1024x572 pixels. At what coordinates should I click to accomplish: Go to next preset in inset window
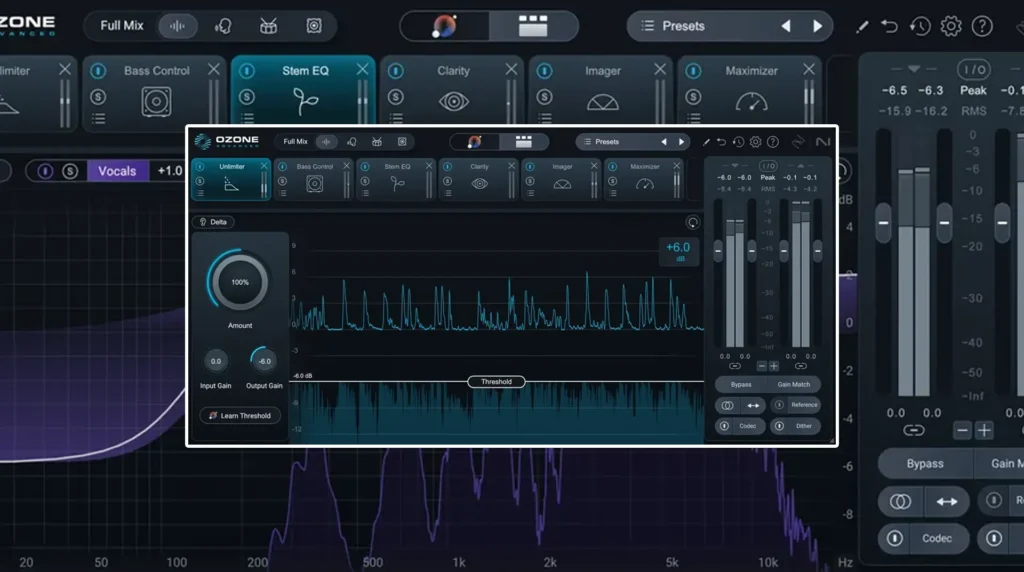(681, 142)
